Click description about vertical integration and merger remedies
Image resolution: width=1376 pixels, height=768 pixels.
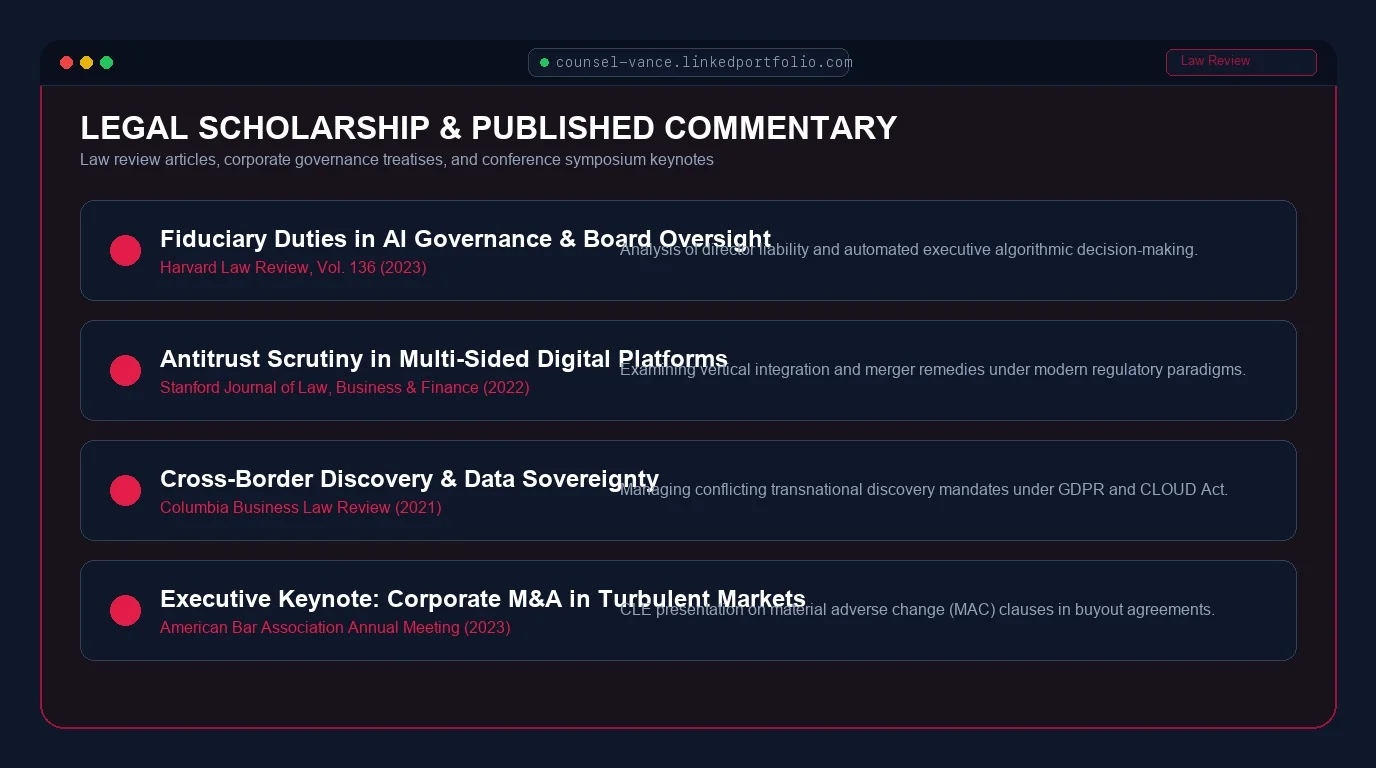pyautogui.click(x=932, y=370)
